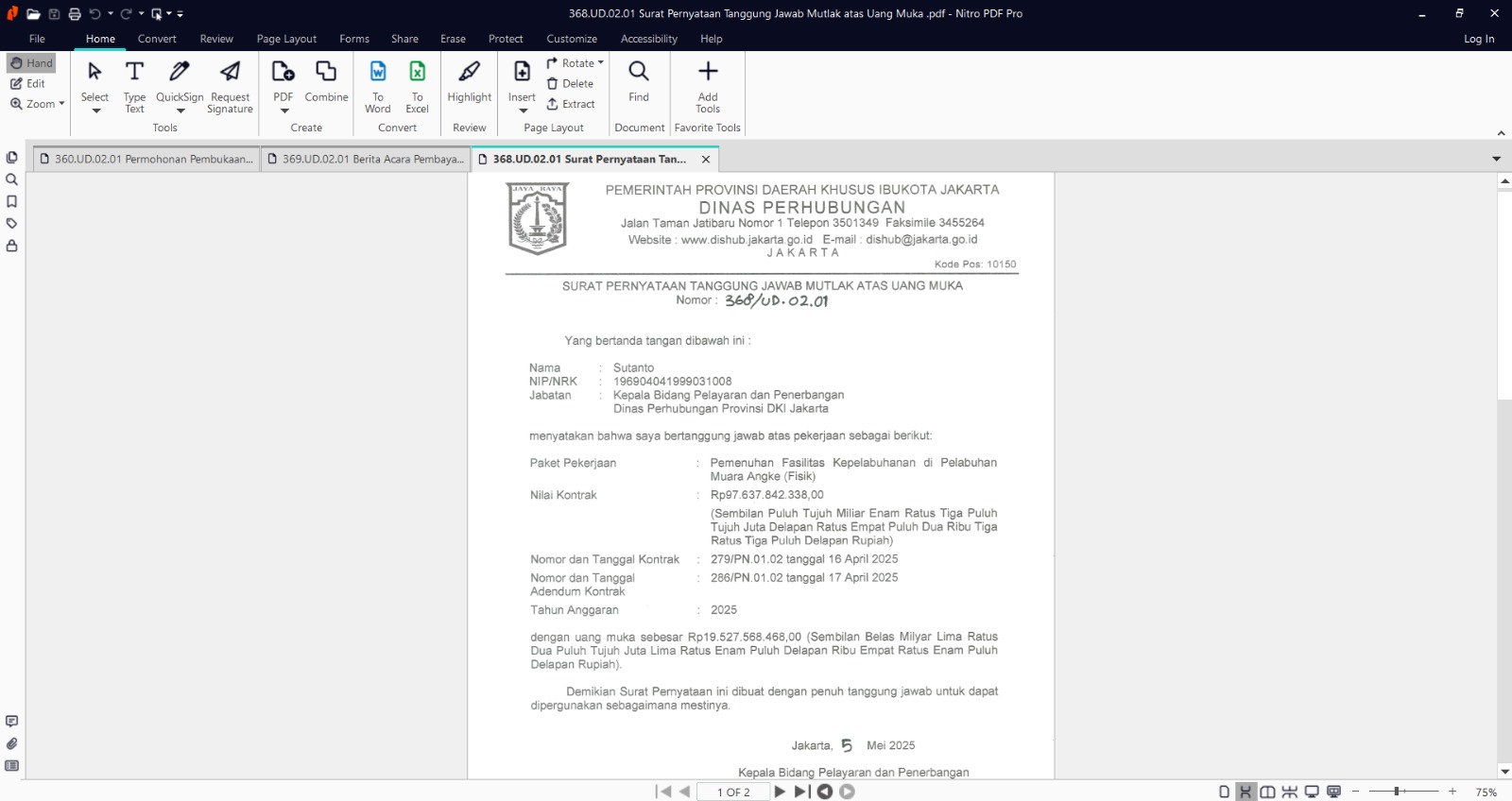Open the Security lock panel in the sidebar
This screenshot has width=1512, height=801.
(x=11, y=246)
